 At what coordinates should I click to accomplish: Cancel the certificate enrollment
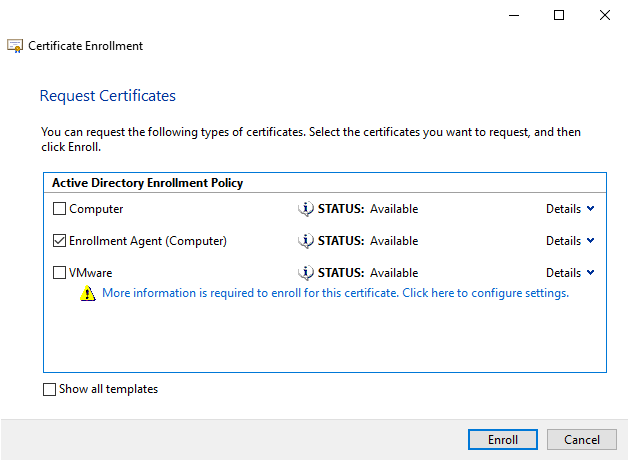582,440
